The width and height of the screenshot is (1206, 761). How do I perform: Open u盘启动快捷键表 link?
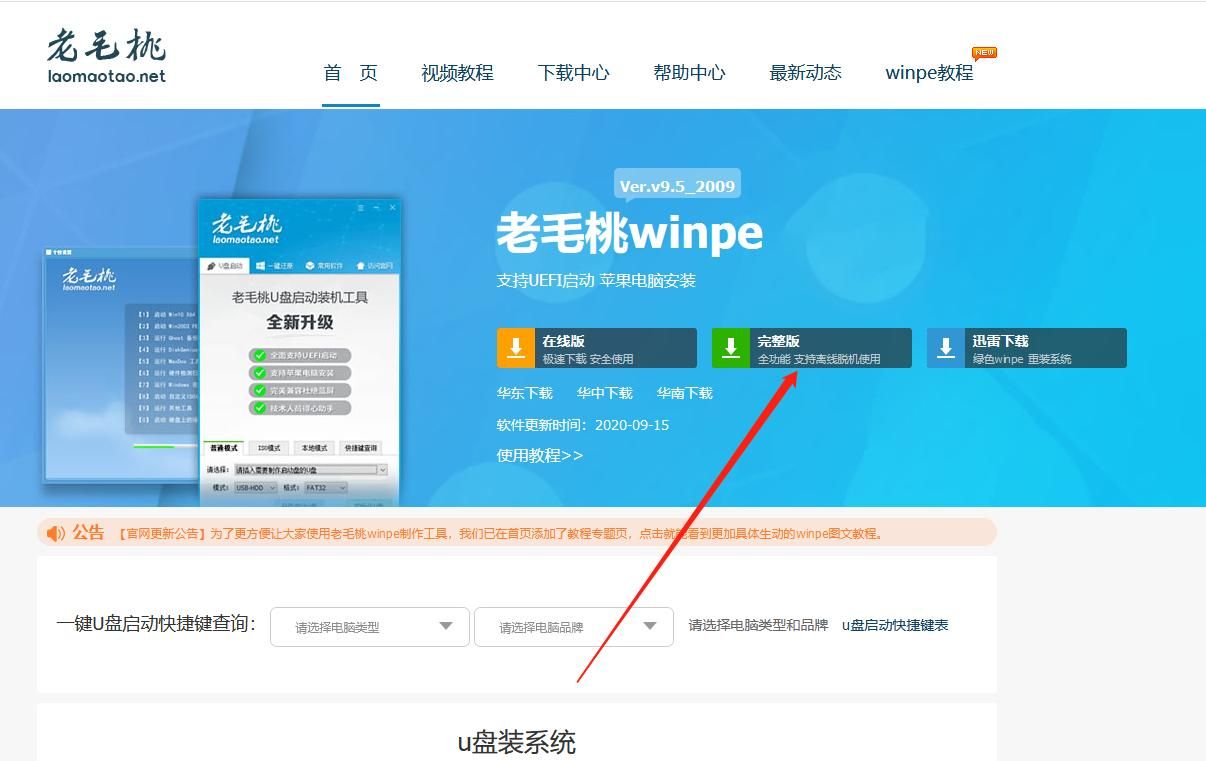pos(895,625)
